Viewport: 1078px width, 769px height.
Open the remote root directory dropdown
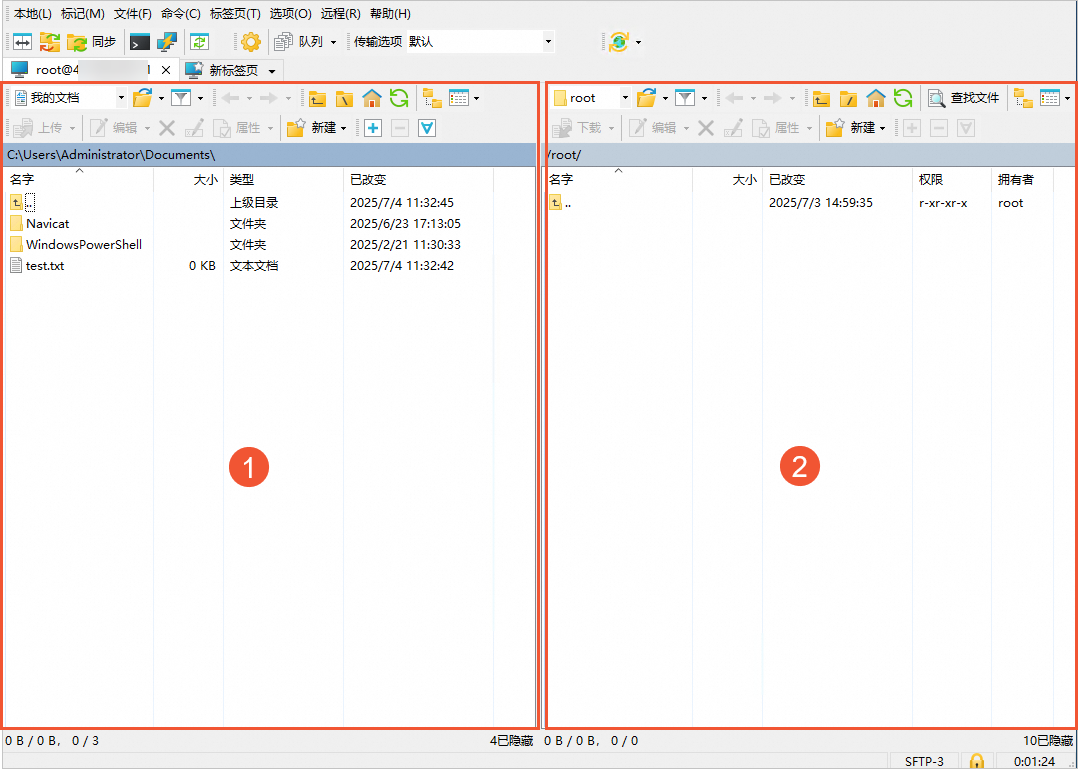pos(625,98)
